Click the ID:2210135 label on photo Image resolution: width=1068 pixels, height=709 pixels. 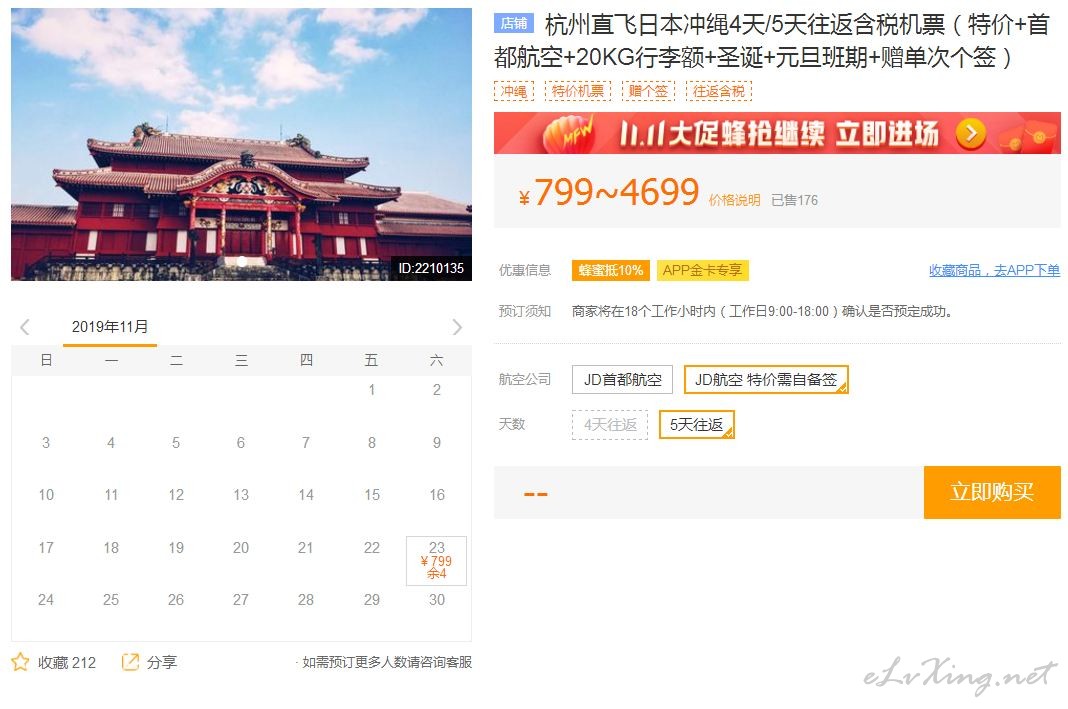pos(430,268)
